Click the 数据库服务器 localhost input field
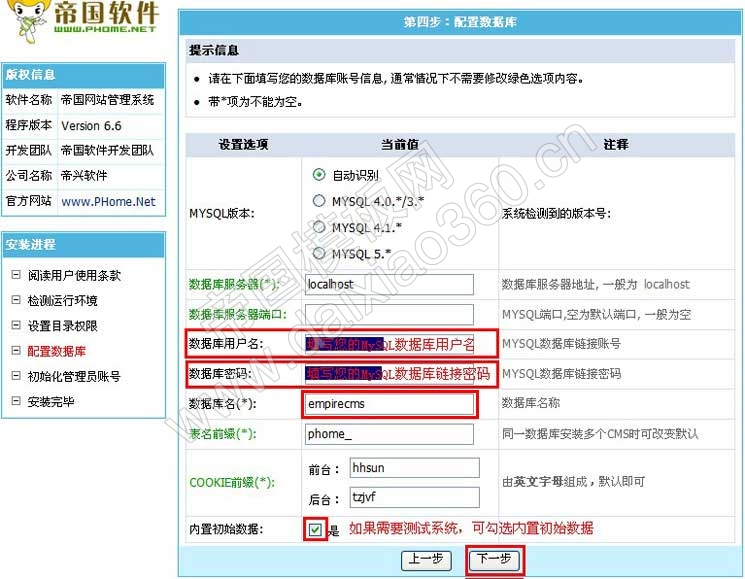Screen dimensions: 745x579 pos(375,284)
